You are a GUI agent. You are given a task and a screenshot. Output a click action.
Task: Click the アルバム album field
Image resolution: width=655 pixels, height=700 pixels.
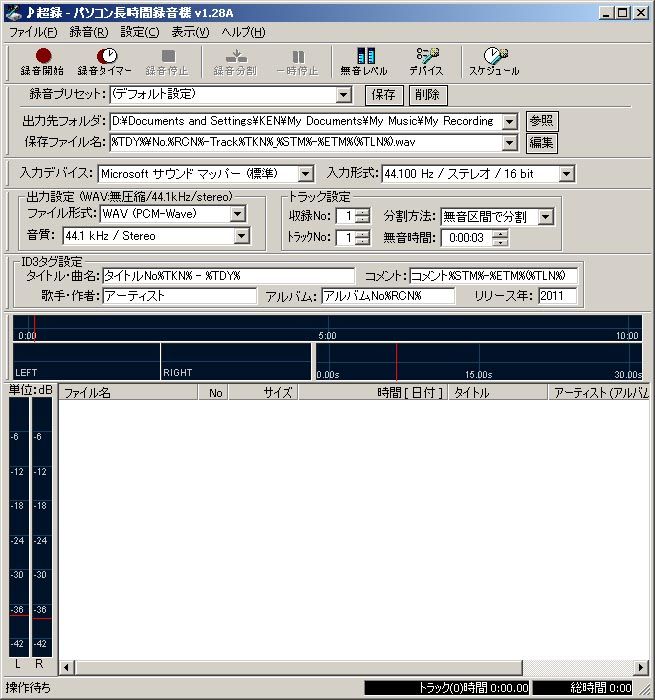tap(388, 296)
